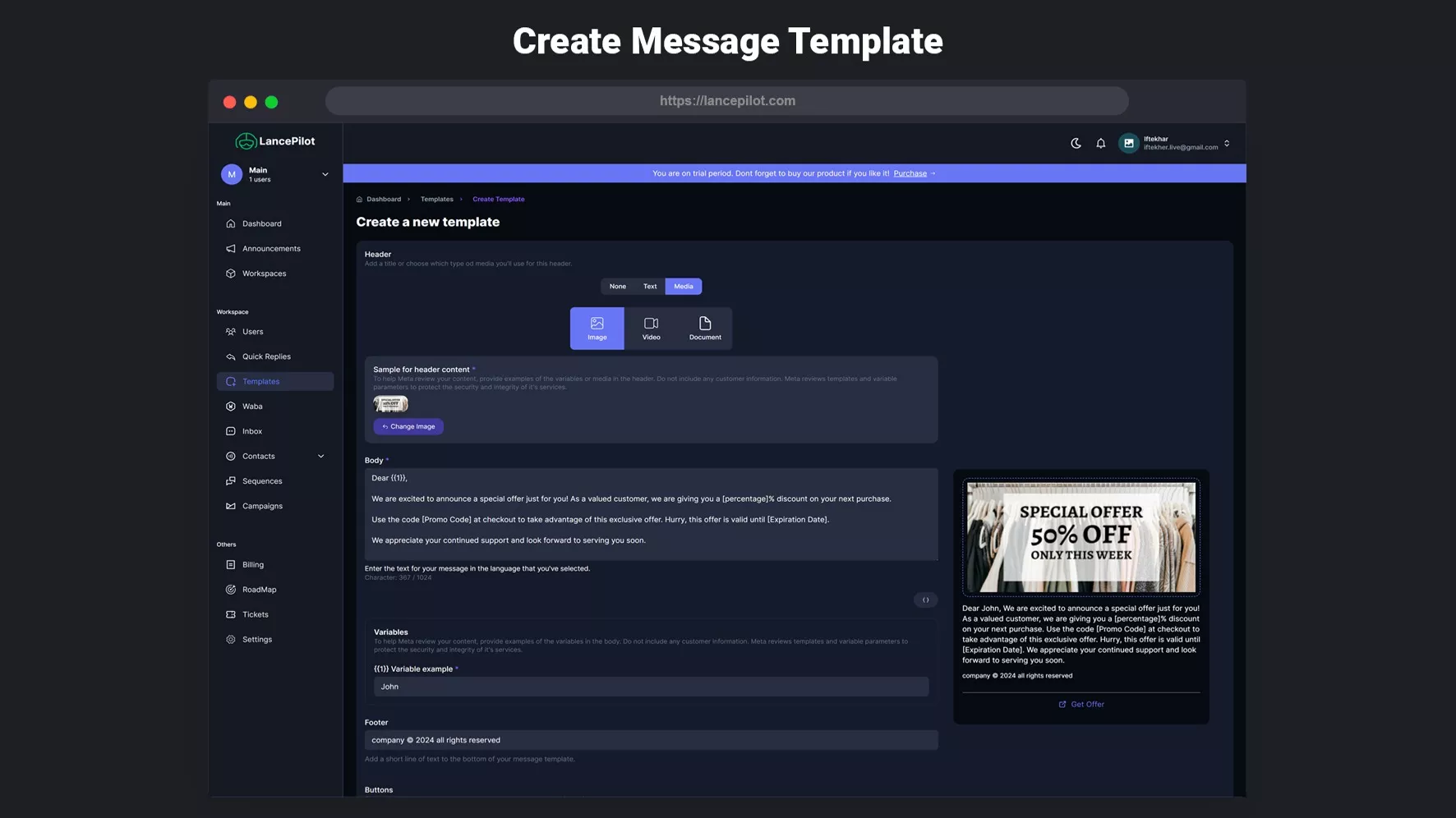Expand the Main workspace switcher
This screenshot has height=818, width=1456.
(325, 174)
